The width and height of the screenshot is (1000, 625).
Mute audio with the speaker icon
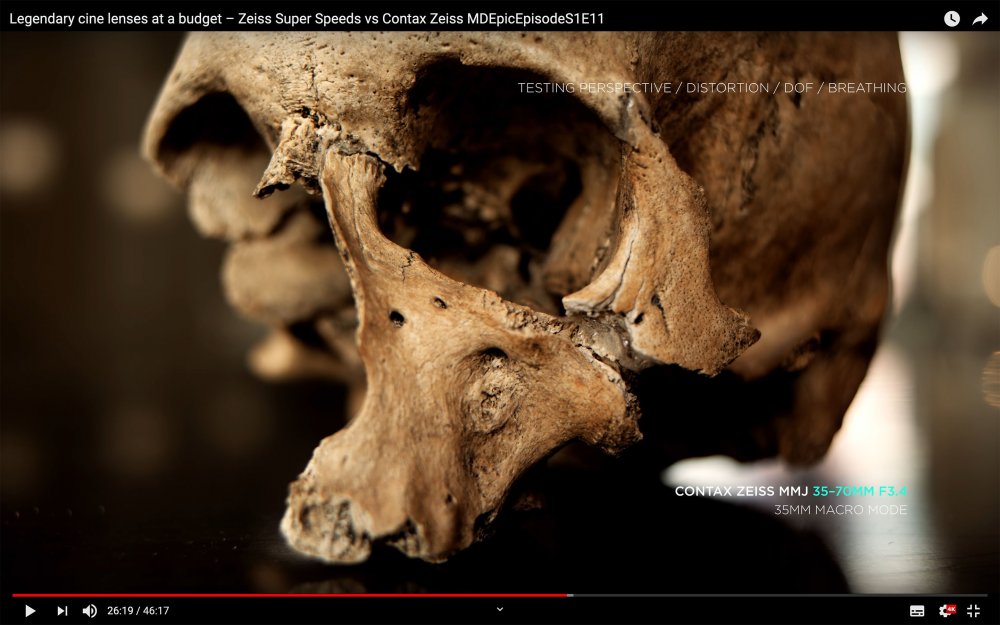click(x=90, y=610)
